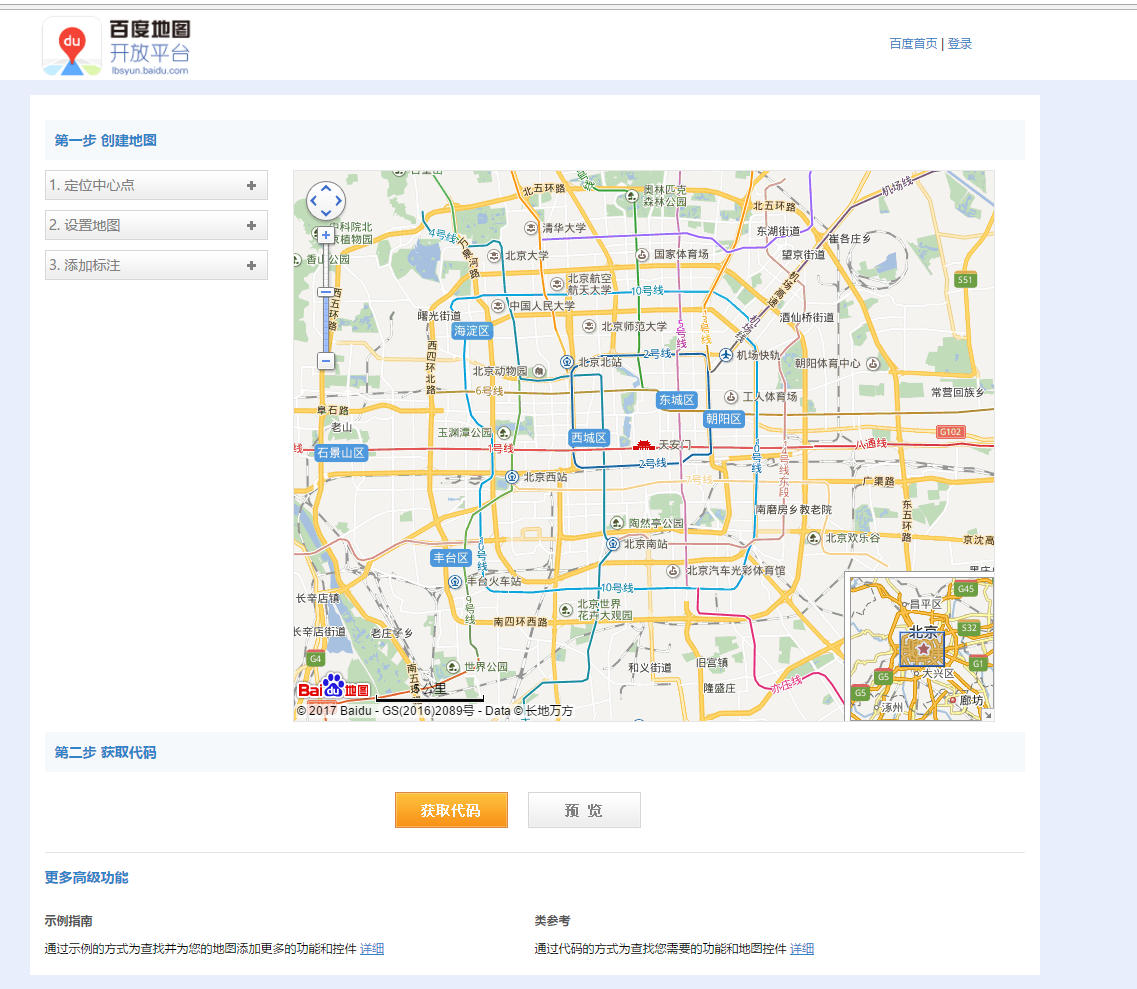Select the 石景山区 district label
The image size is (1137, 989).
pos(341,452)
